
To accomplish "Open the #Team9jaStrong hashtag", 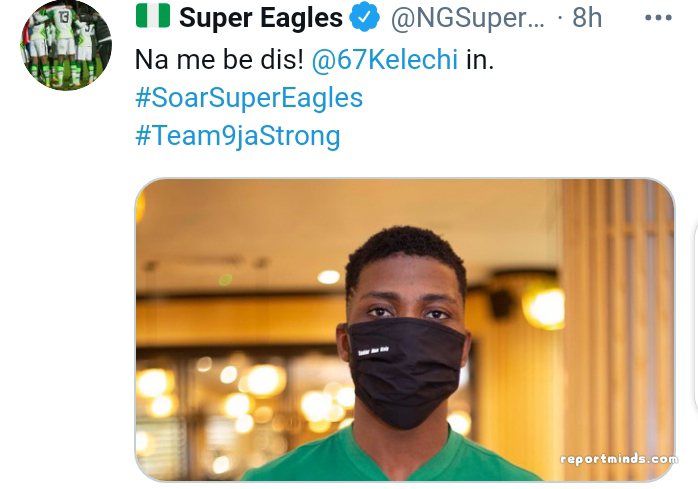I will click(x=238, y=136).
